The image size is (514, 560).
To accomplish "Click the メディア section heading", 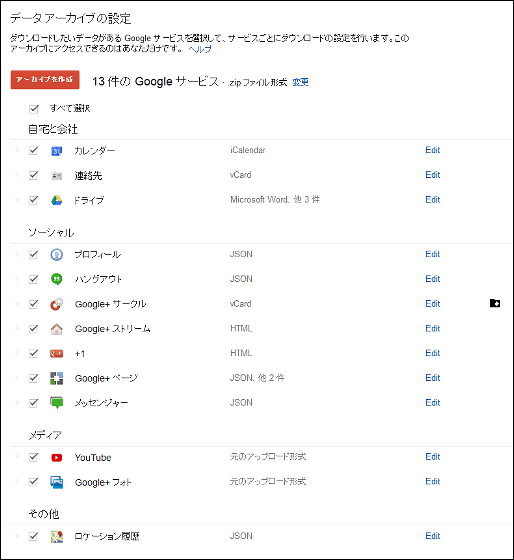I will (x=45, y=435).
